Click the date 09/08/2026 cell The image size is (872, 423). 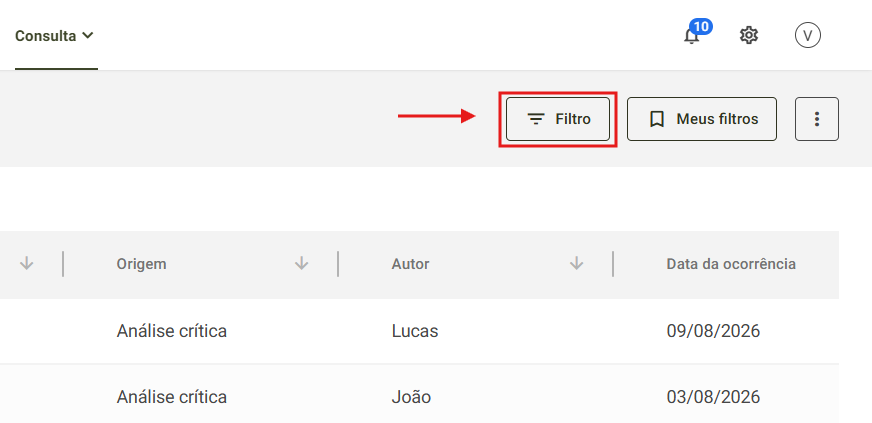pyautogui.click(x=713, y=331)
